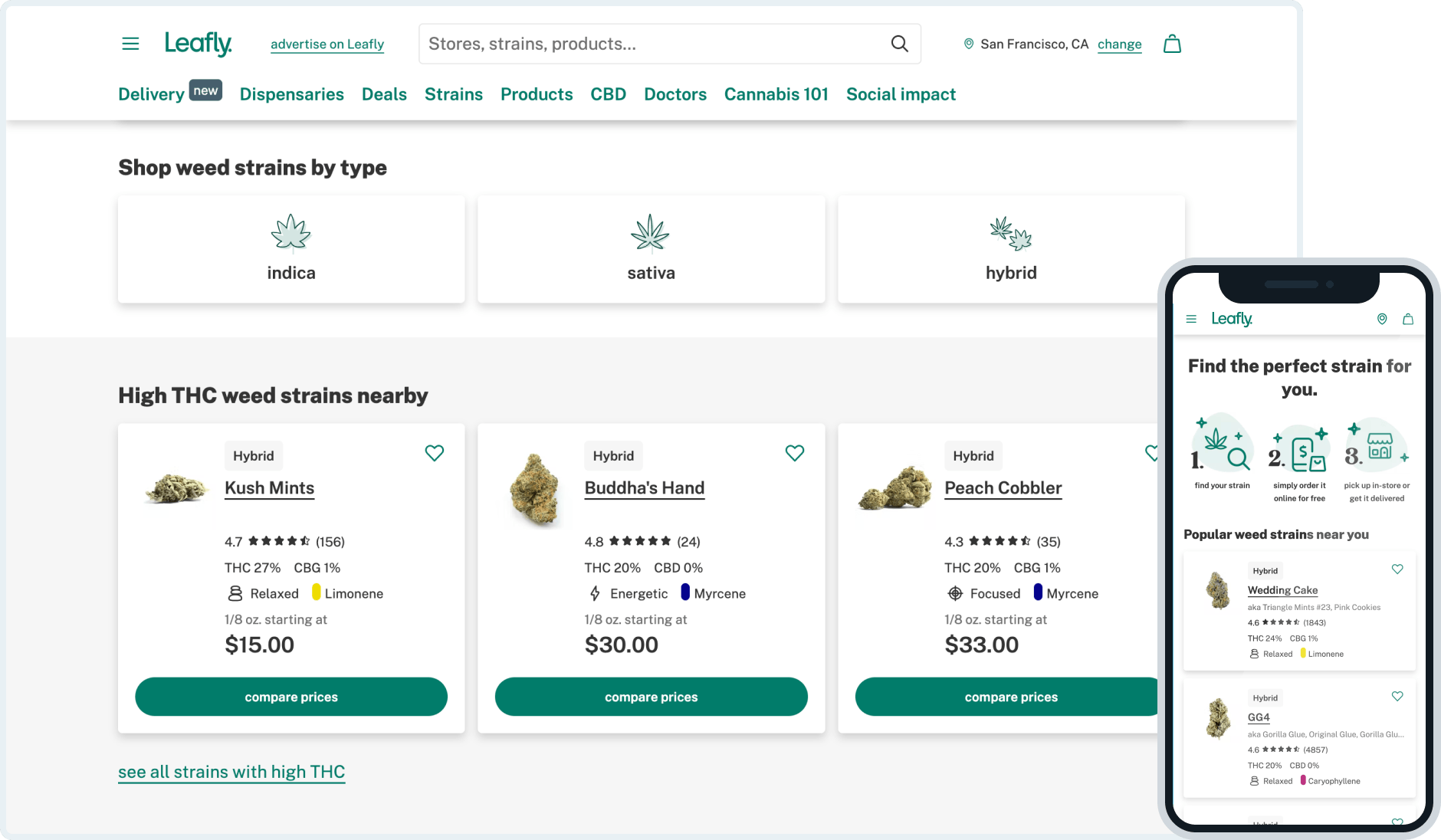
Task: Open the Cannabis 101 nav item
Action: (x=776, y=94)
